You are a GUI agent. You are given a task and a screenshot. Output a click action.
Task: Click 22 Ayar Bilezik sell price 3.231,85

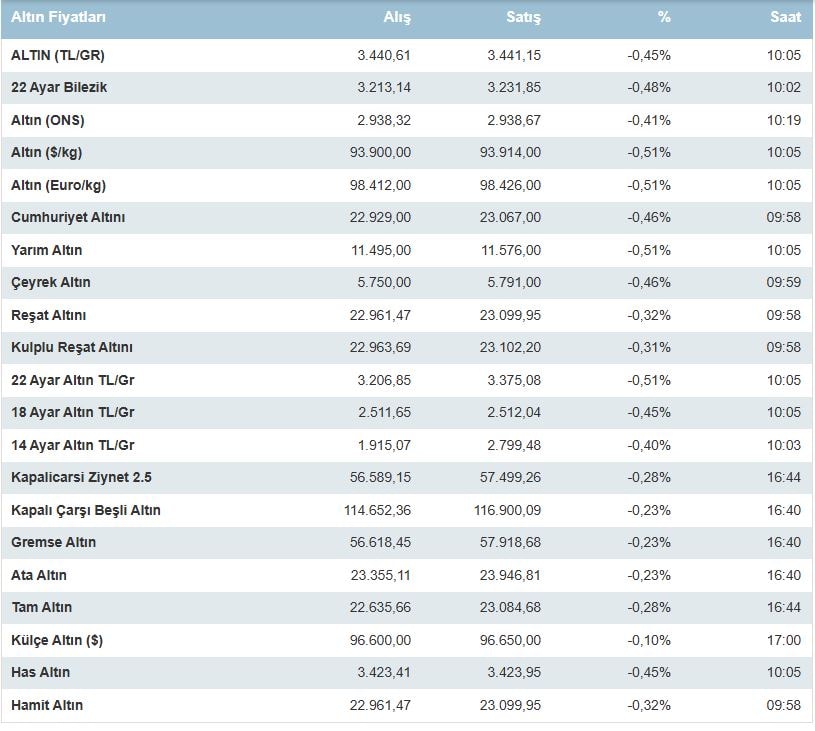click(514, 87)
